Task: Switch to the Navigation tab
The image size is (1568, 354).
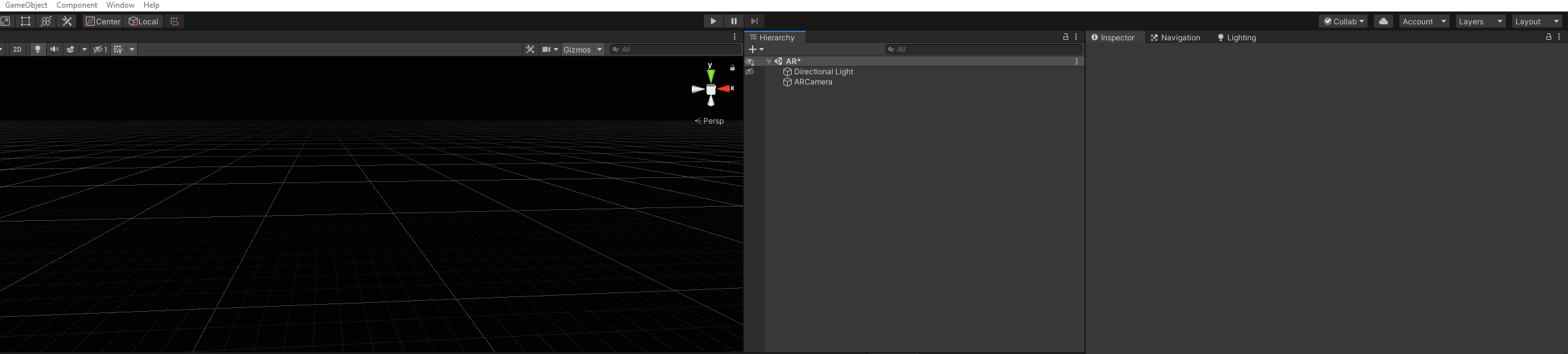Action: [1175, 38]
